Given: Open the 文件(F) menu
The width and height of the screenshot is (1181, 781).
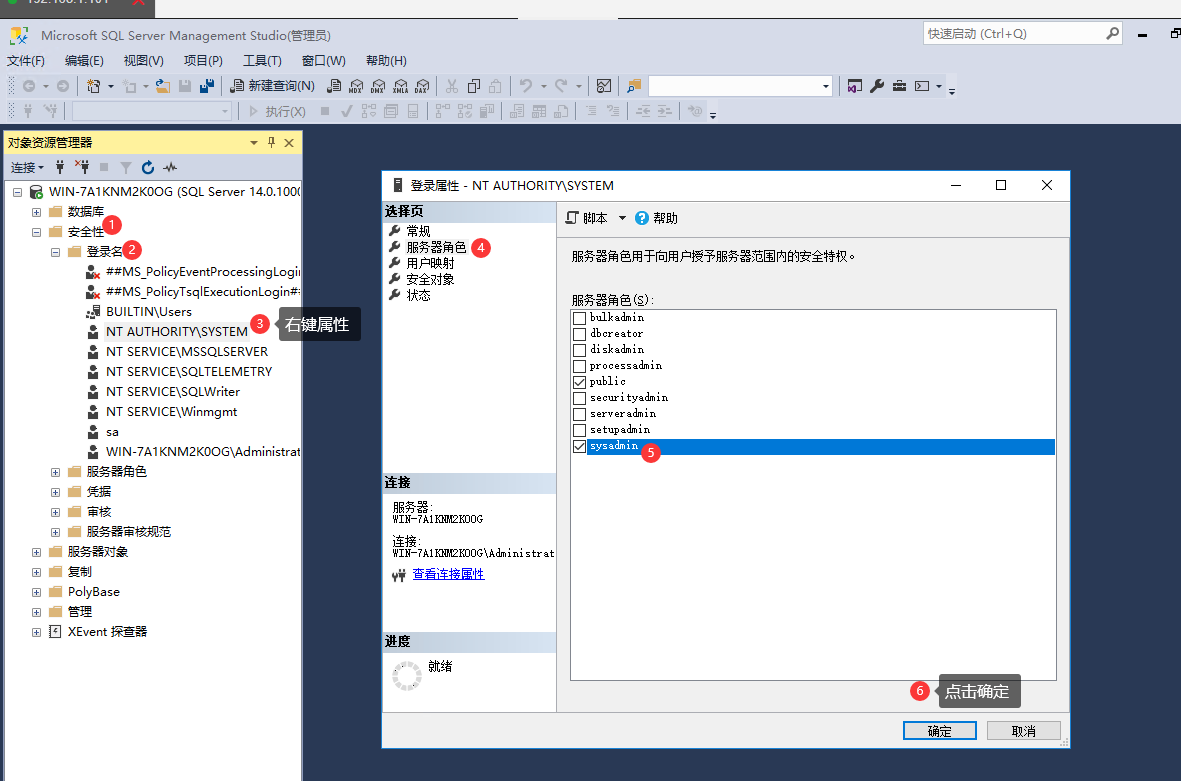Looking at the screenshot, I should pos(26,60).
